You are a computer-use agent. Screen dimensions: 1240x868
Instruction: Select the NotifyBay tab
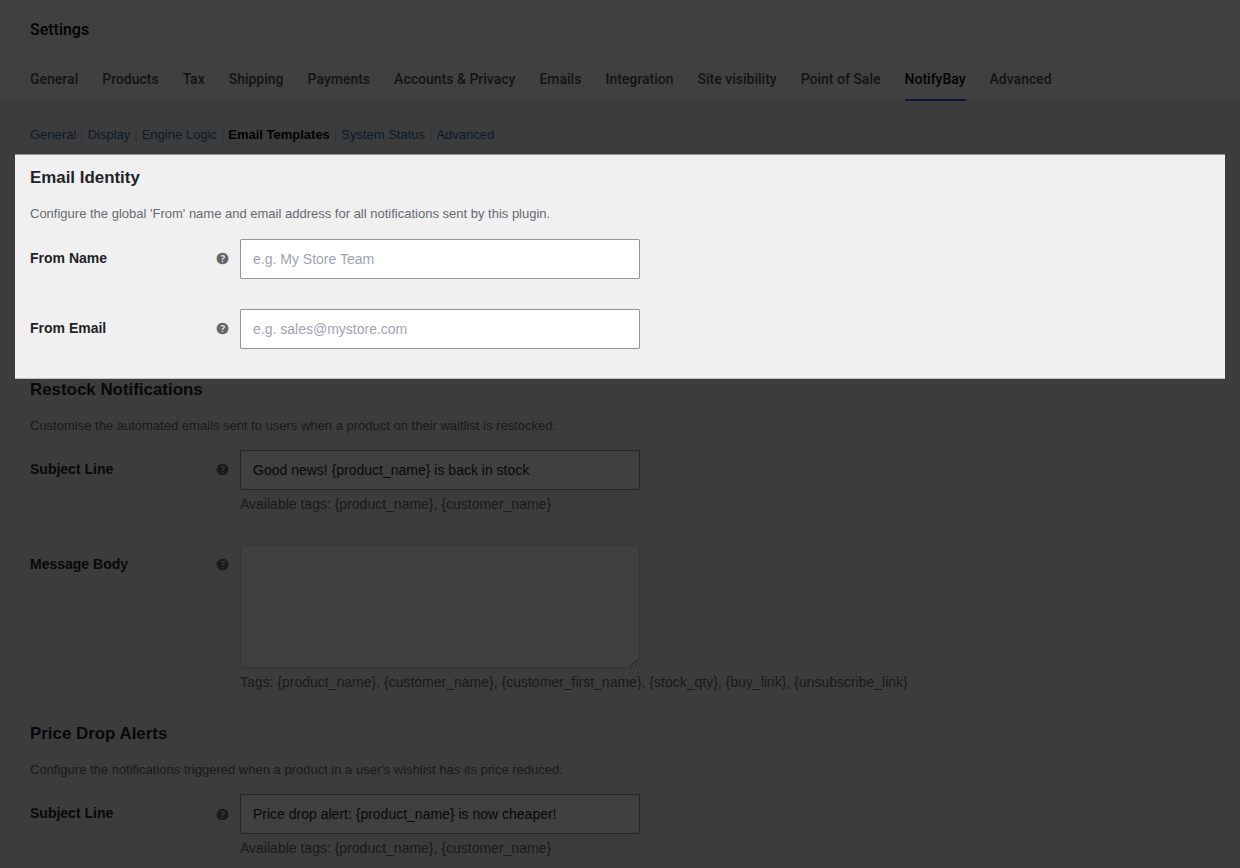[x=935, y=79]
